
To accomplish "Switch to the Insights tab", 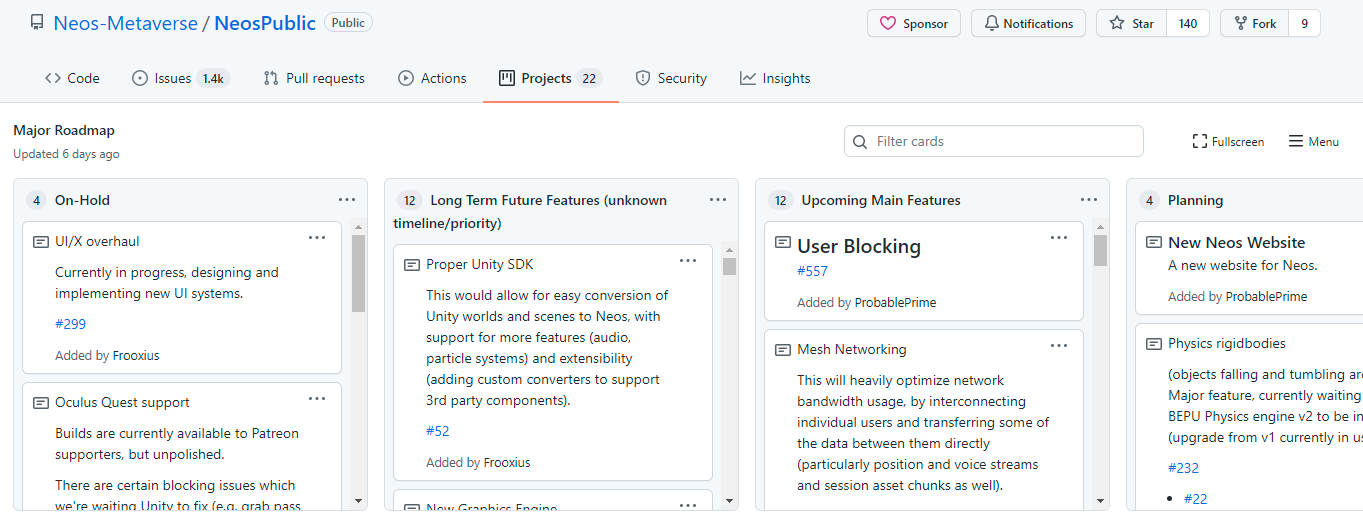I will tap(775, 78).
